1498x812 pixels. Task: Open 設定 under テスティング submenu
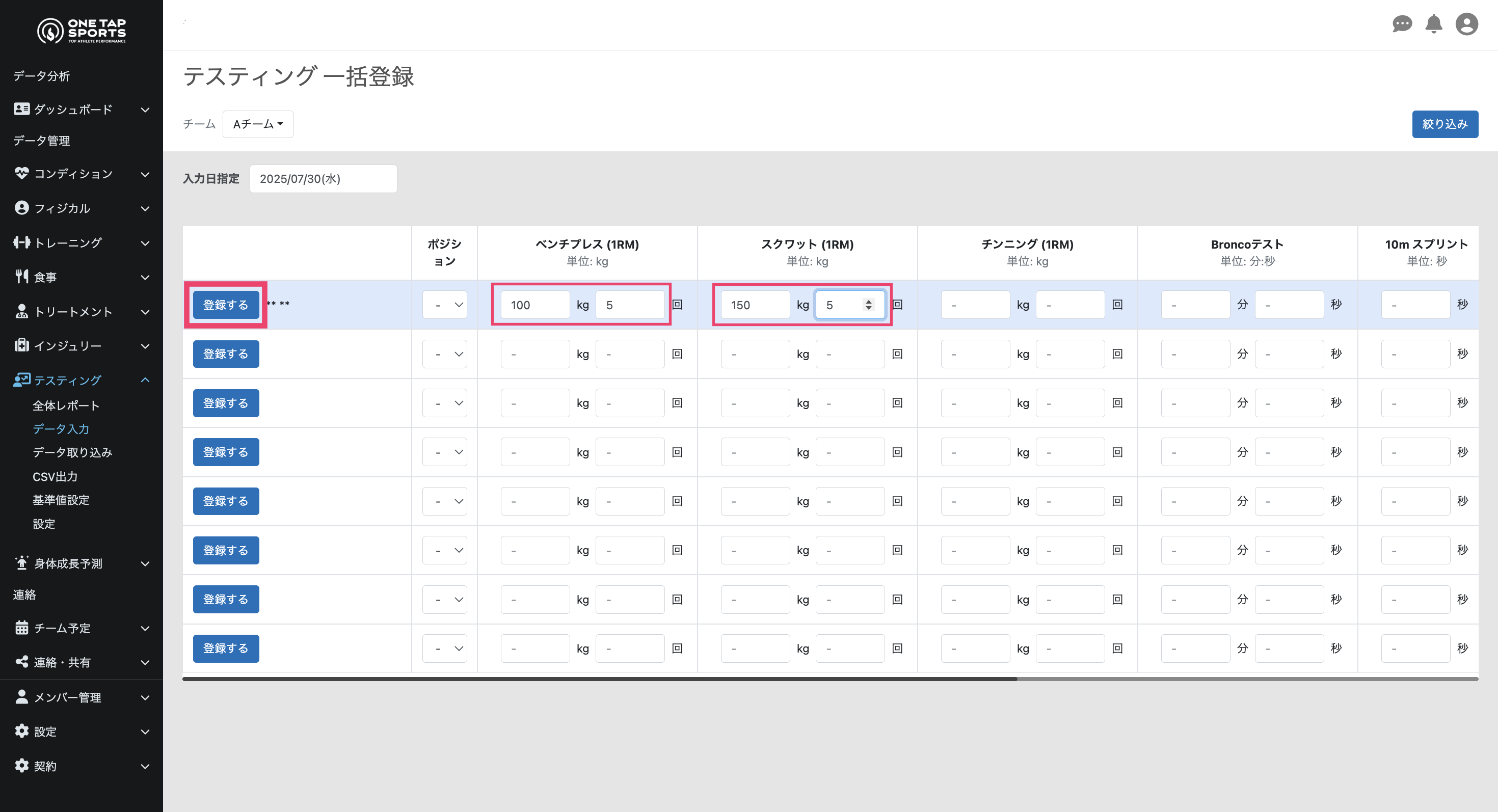coord(44,524)
